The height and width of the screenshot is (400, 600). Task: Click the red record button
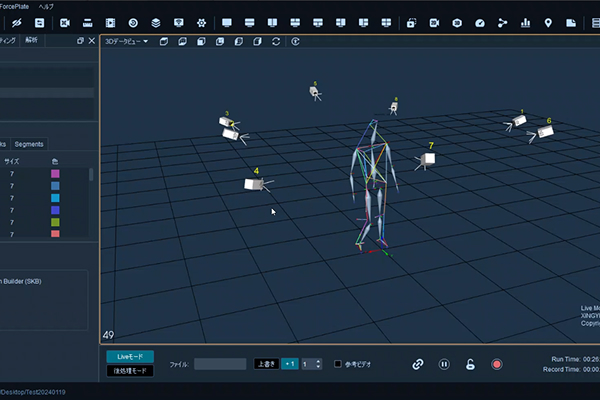click(496, 364)
